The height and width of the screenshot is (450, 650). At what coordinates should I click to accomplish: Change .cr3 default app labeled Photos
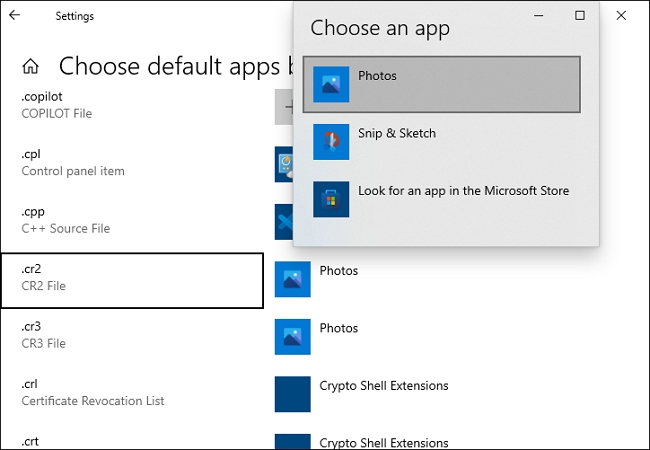coord(339,328)
